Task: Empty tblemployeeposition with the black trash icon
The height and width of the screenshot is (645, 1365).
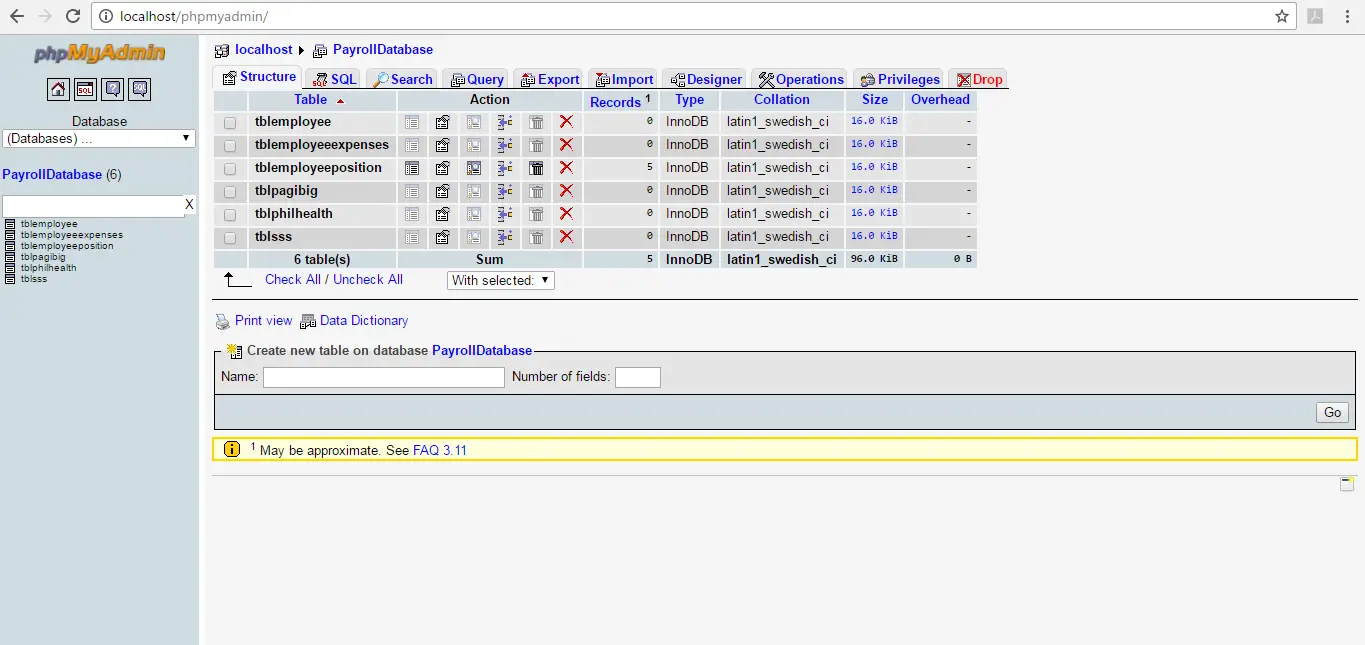Action: (536, 168)
